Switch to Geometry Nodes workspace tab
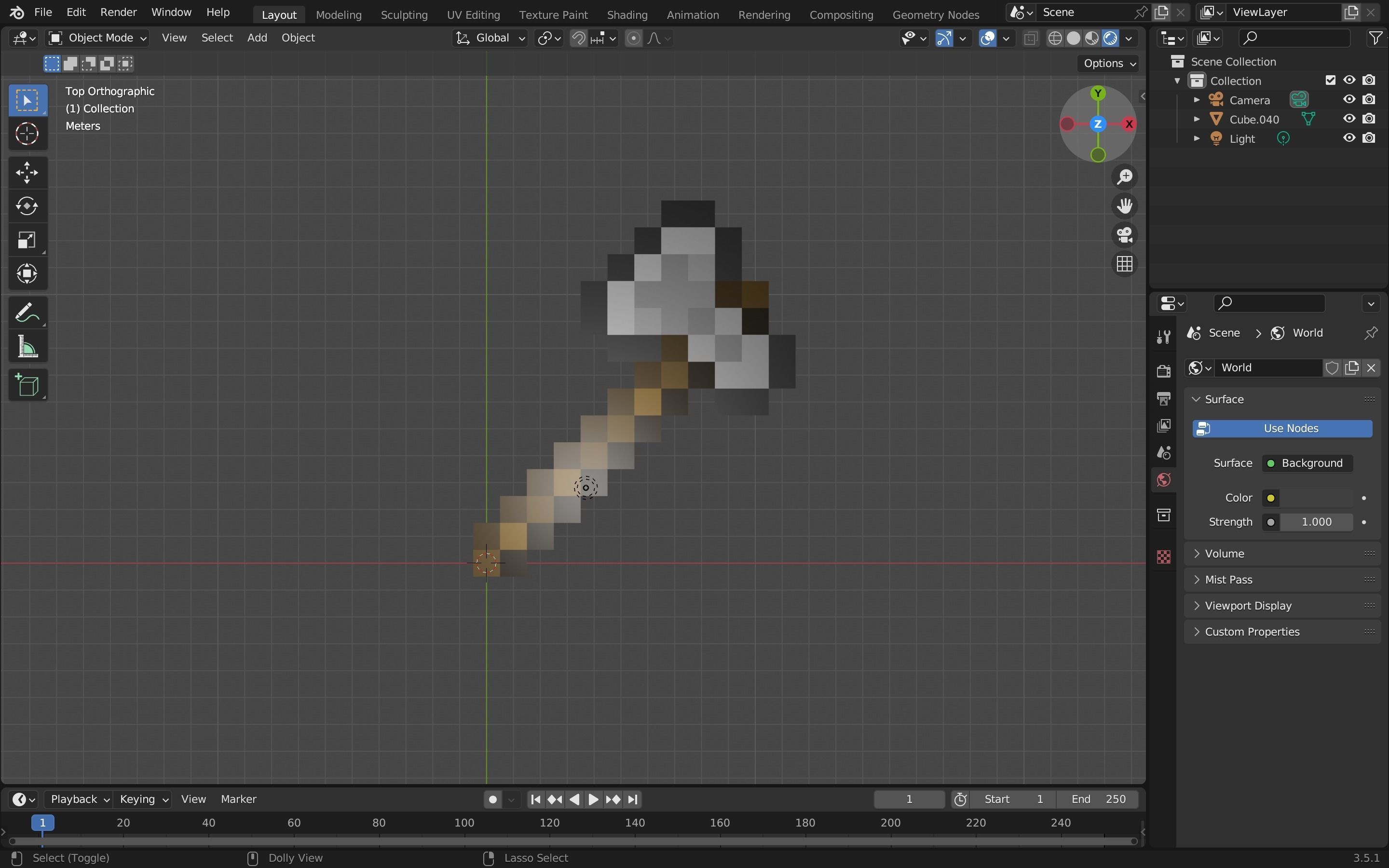This screenshot has height=868, width=1389. click(x=936, y=14)
